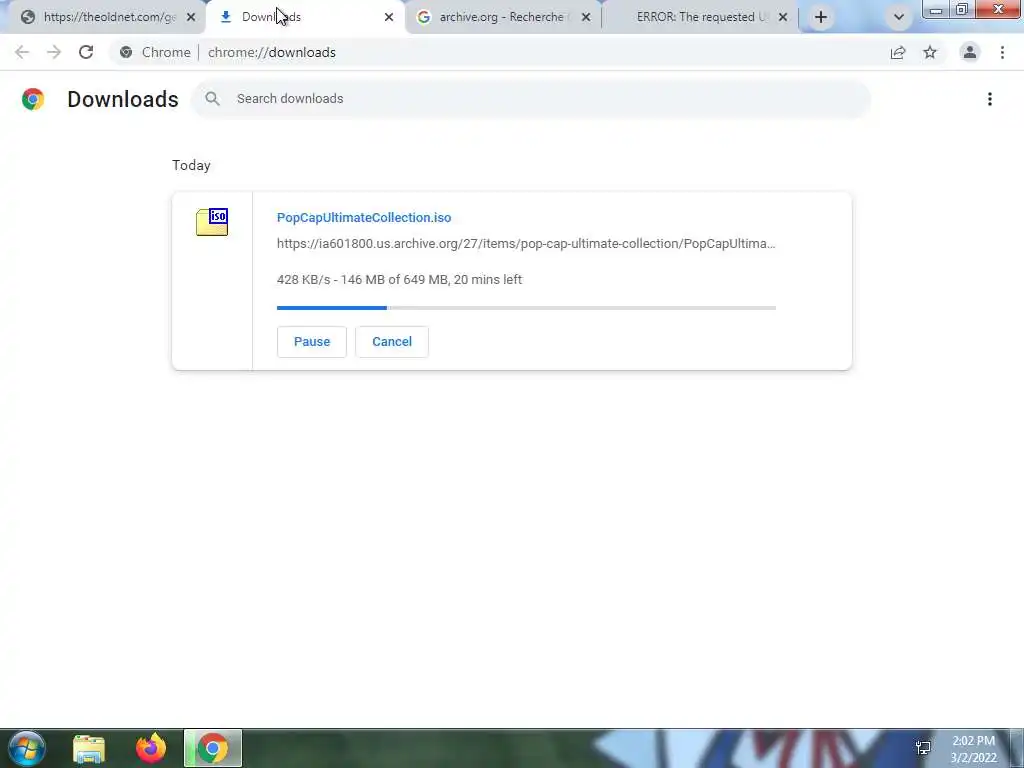Close the archive.org Recherche tab
Image resolution: width=1024 pixels, height=768 pixels.
pos(586,17)
